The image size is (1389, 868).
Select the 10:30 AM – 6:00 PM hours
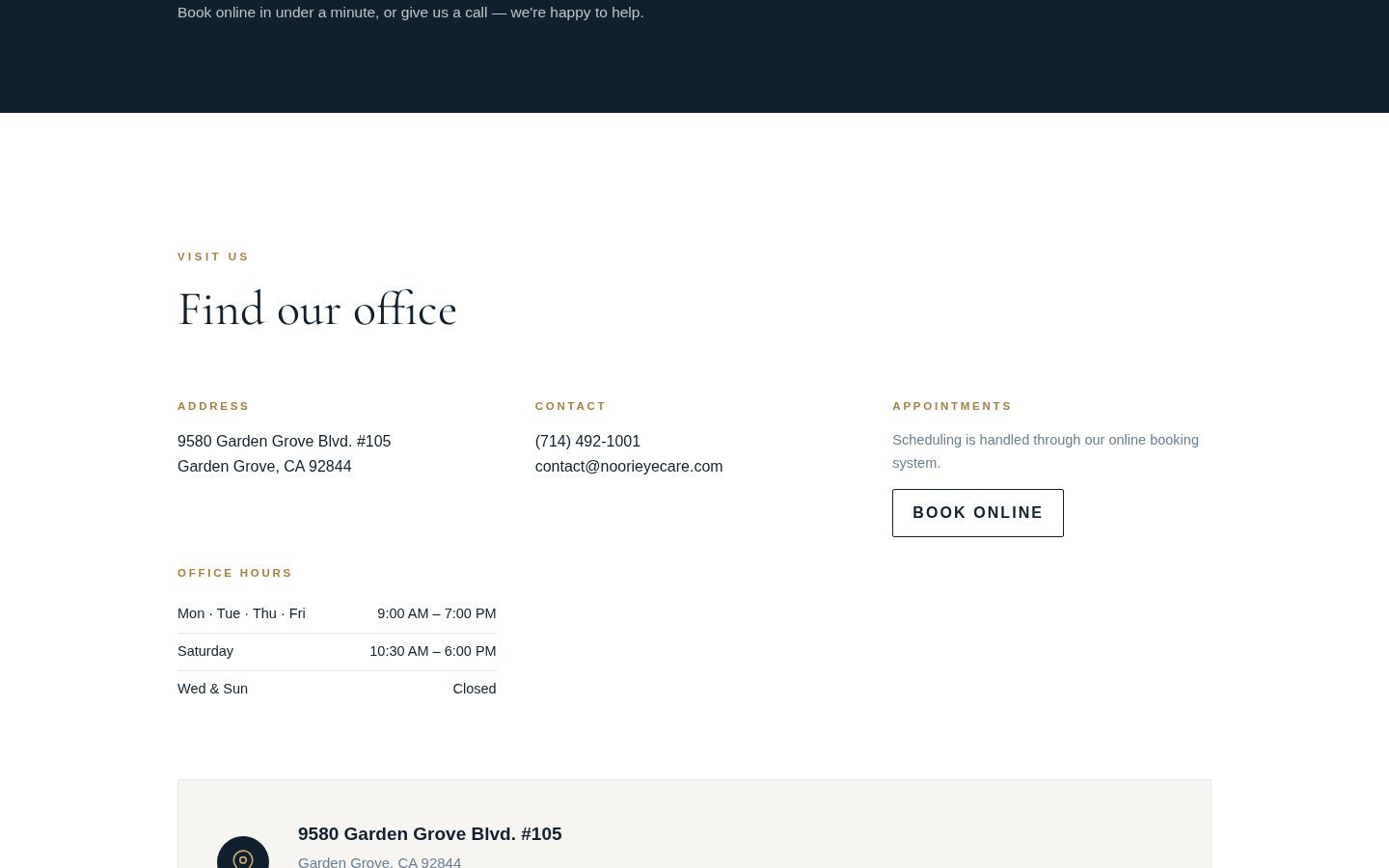tap(433, 651)
